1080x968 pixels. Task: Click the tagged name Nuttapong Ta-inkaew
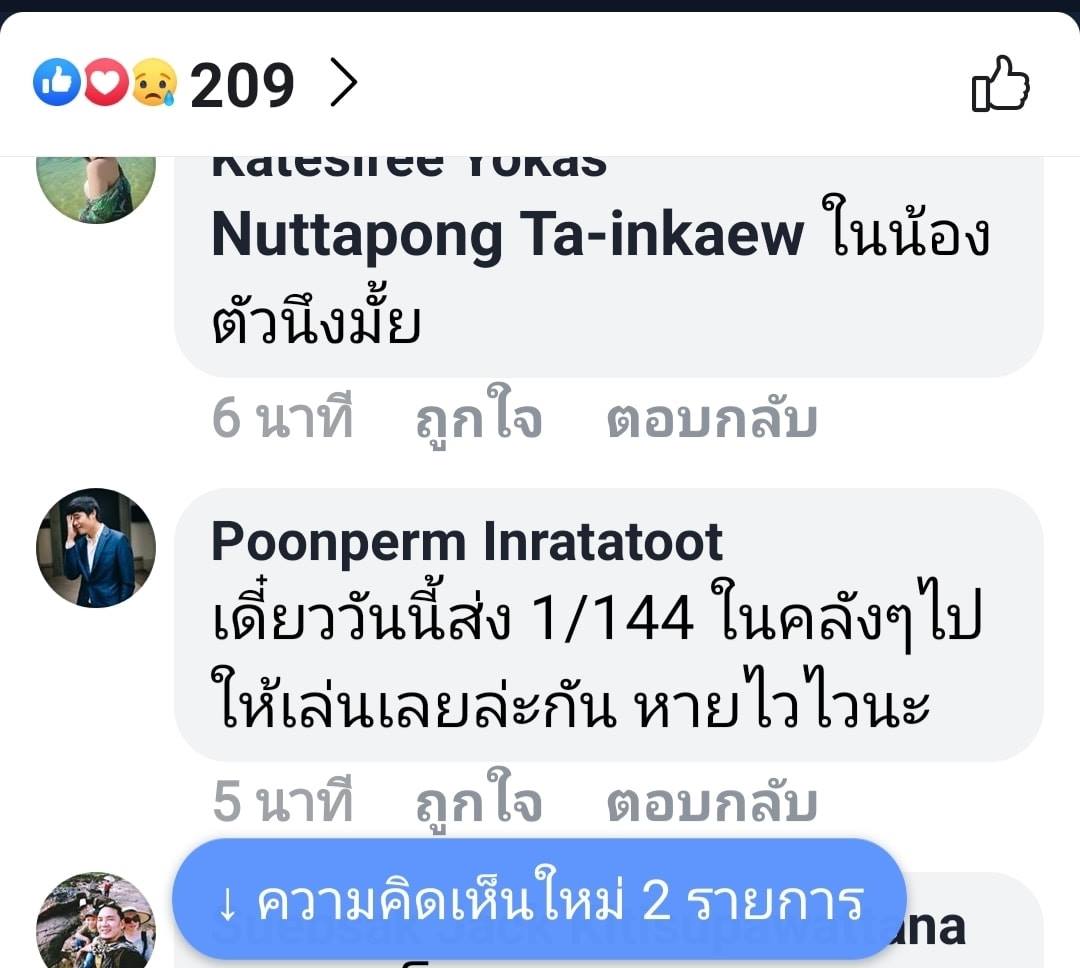[x=508, y=234]
